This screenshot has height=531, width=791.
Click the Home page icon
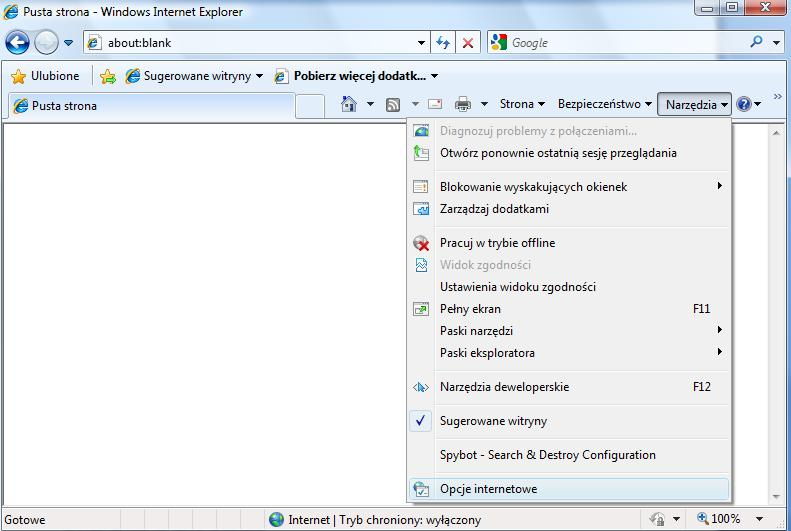(349, 104)
